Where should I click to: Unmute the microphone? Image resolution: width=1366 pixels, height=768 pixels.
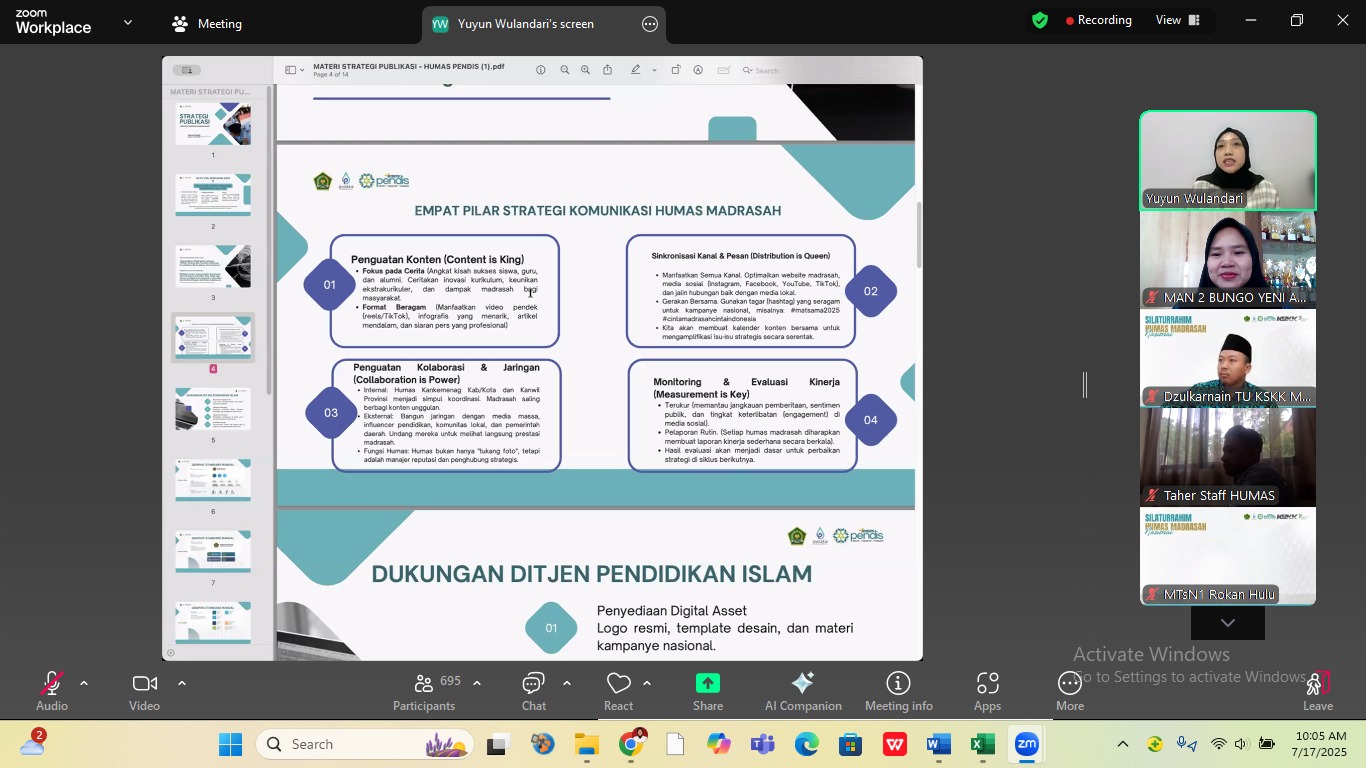[51, 690]
